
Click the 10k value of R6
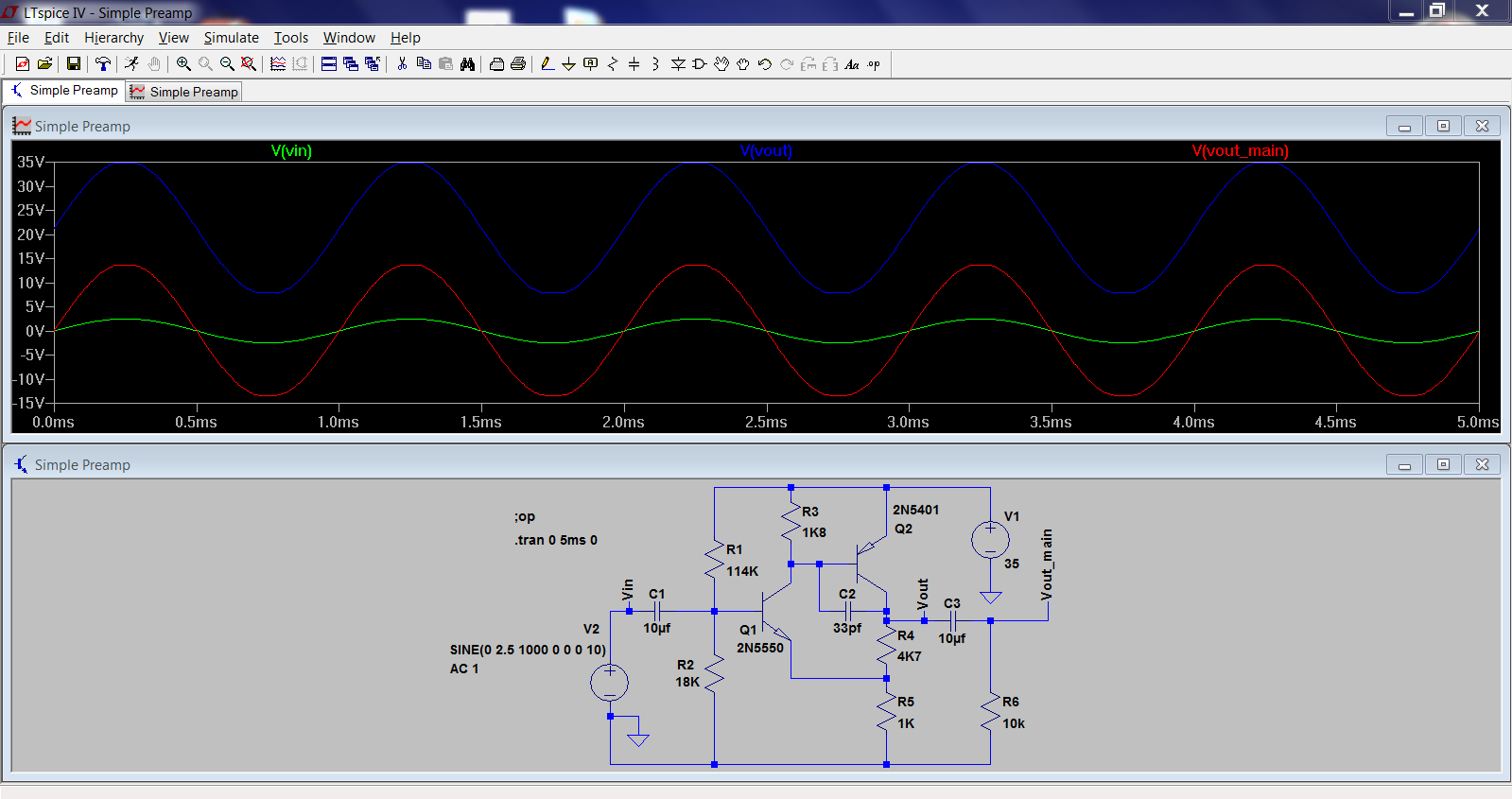coord(1014,723)
